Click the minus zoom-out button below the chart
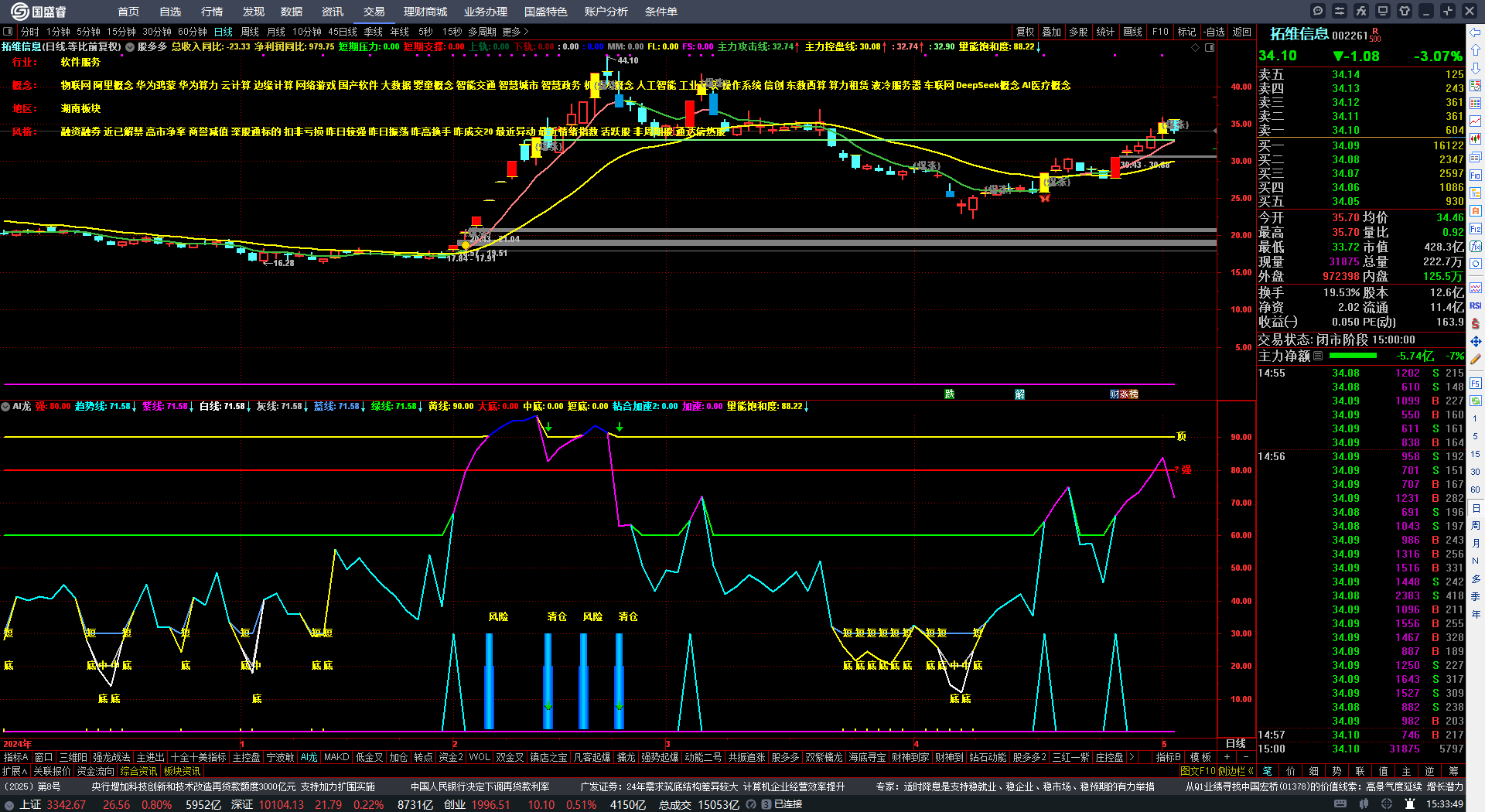 tap(1246, 757)
